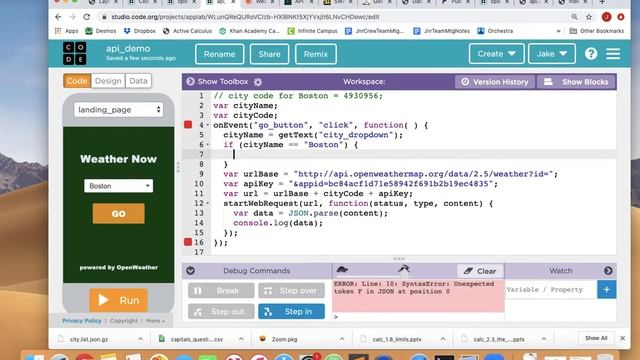The image size is (640, 360).
Task: Click the Variable / Property input field
Action: (x=551, y=289)
